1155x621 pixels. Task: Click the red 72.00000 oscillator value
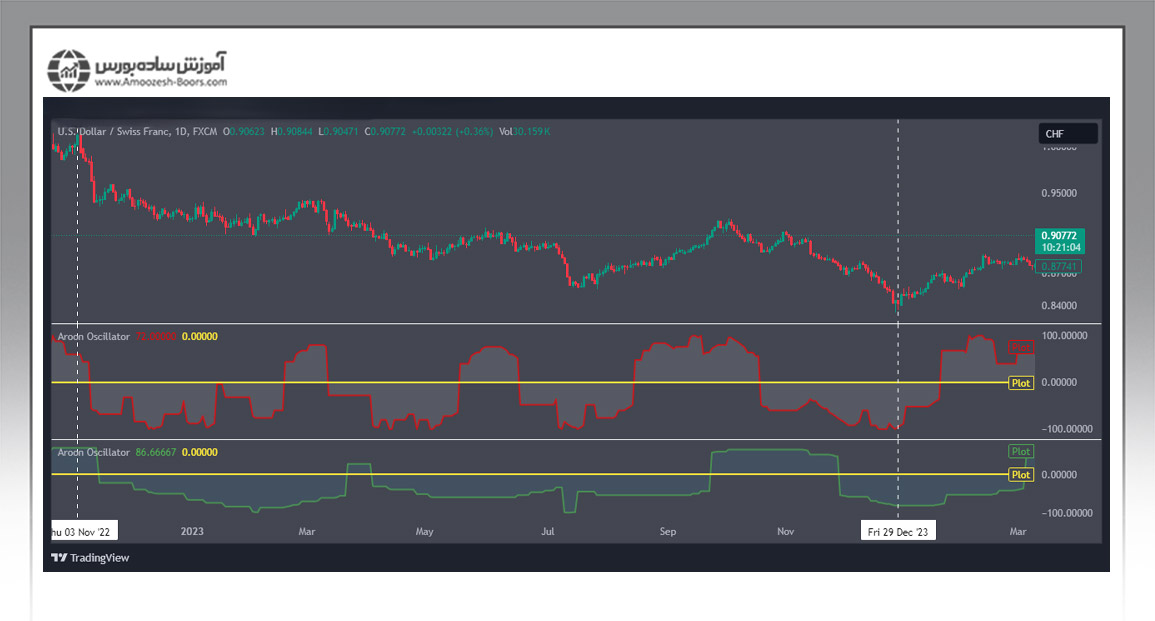156,337
